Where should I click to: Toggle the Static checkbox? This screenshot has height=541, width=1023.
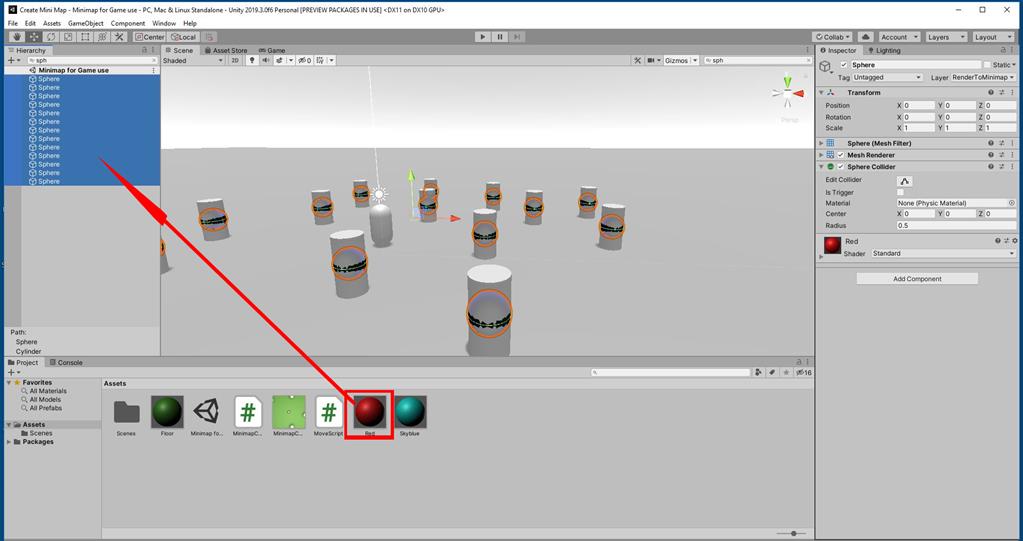coord(987,65)
